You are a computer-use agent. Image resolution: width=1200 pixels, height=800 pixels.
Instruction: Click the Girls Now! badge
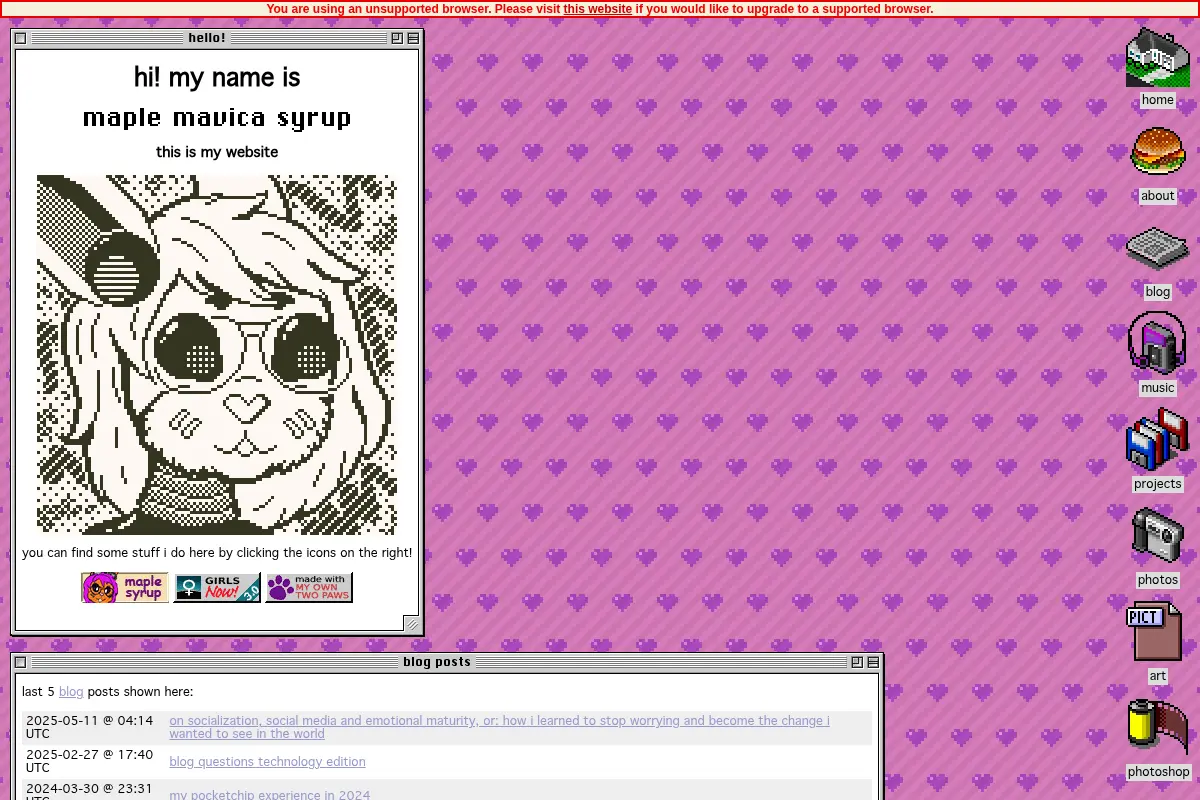pyautogui.click(x=217, y=588)
